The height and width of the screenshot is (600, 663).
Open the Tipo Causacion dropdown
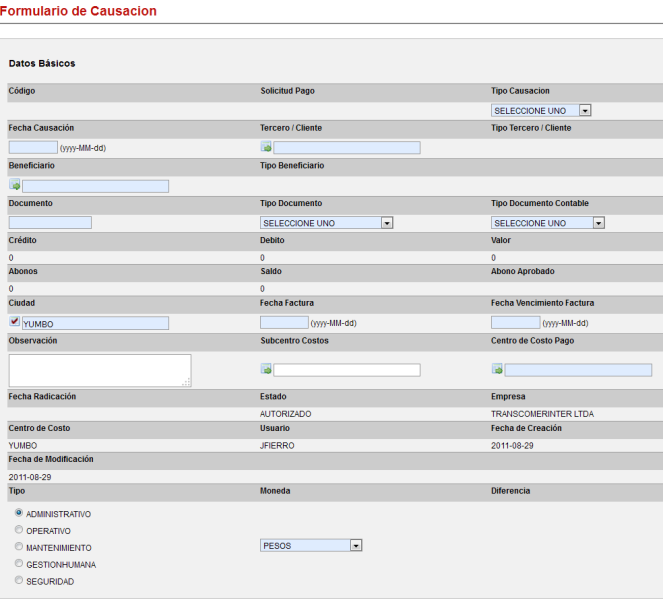(x=541, y=111)
